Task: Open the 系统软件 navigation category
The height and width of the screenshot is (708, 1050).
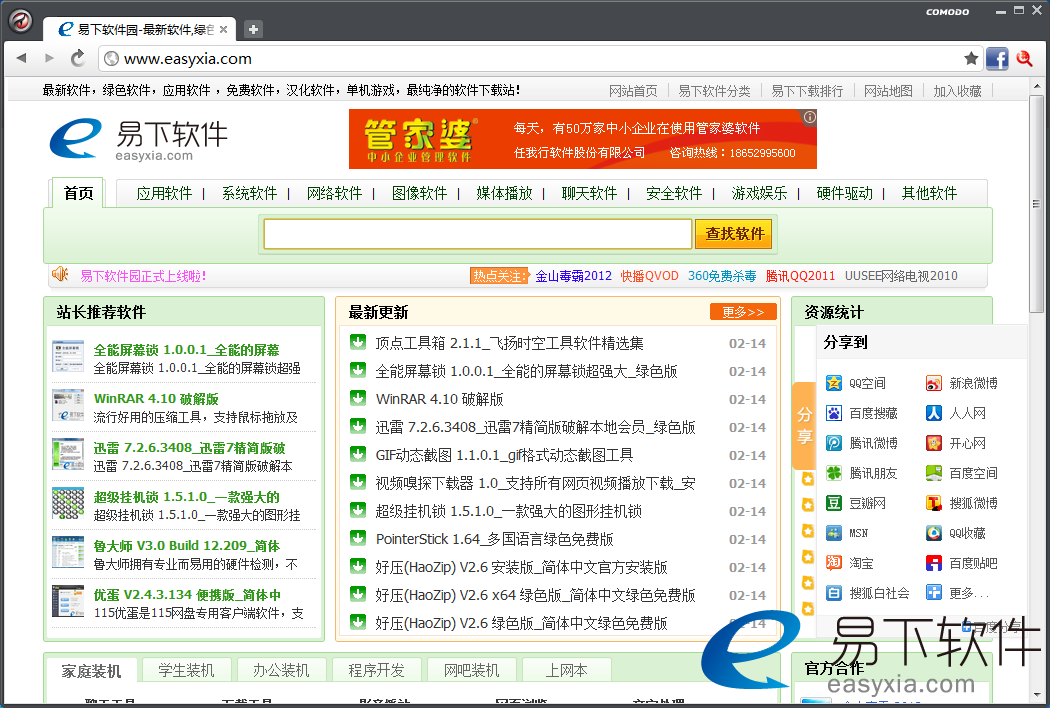Action: click(x=249, y=193)
